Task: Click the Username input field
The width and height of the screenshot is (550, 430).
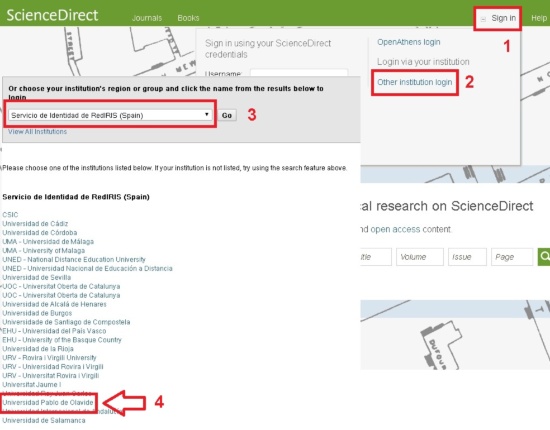Action: point(299,73)
